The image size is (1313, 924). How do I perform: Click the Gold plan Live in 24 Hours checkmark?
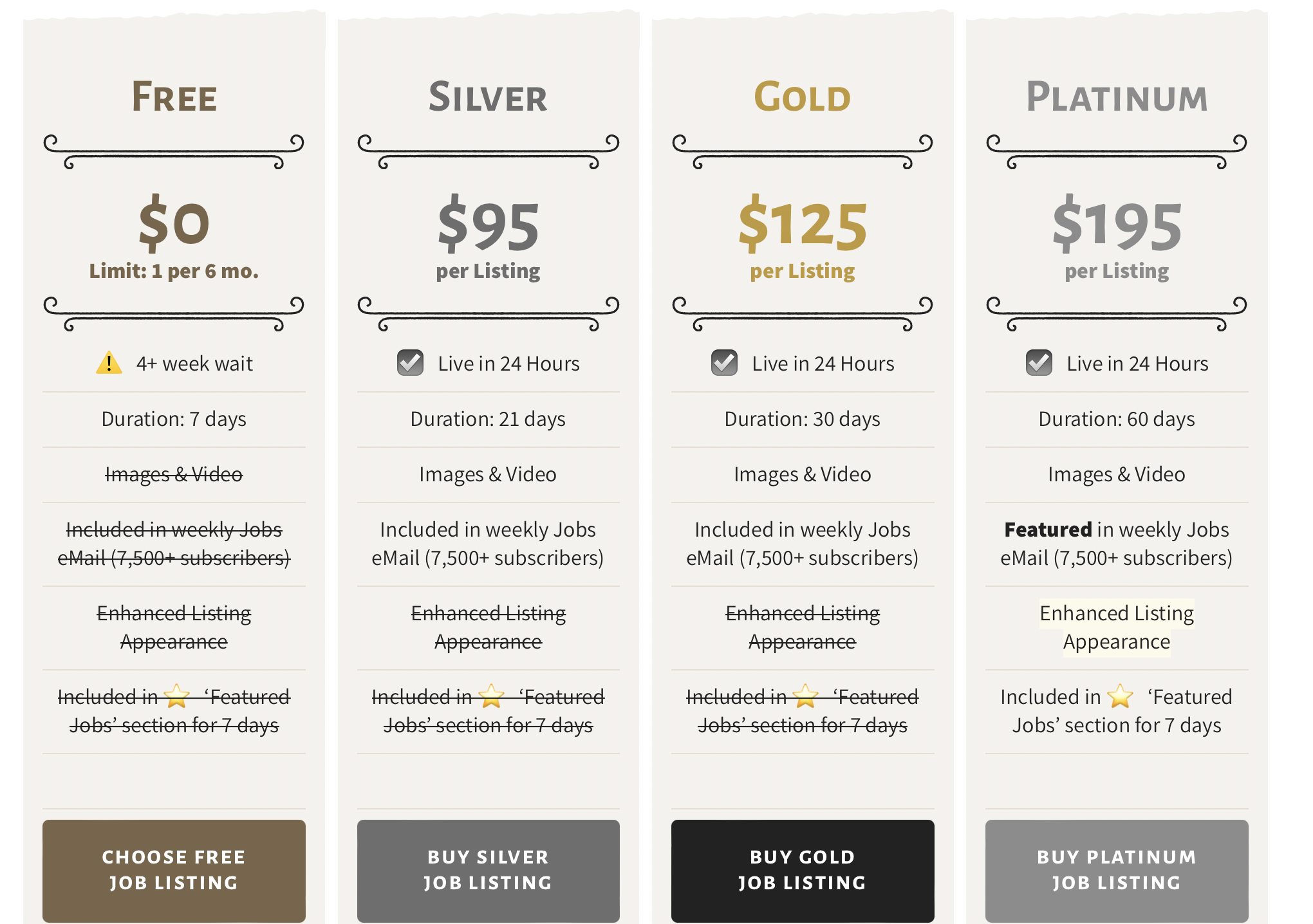click(724, 363)
